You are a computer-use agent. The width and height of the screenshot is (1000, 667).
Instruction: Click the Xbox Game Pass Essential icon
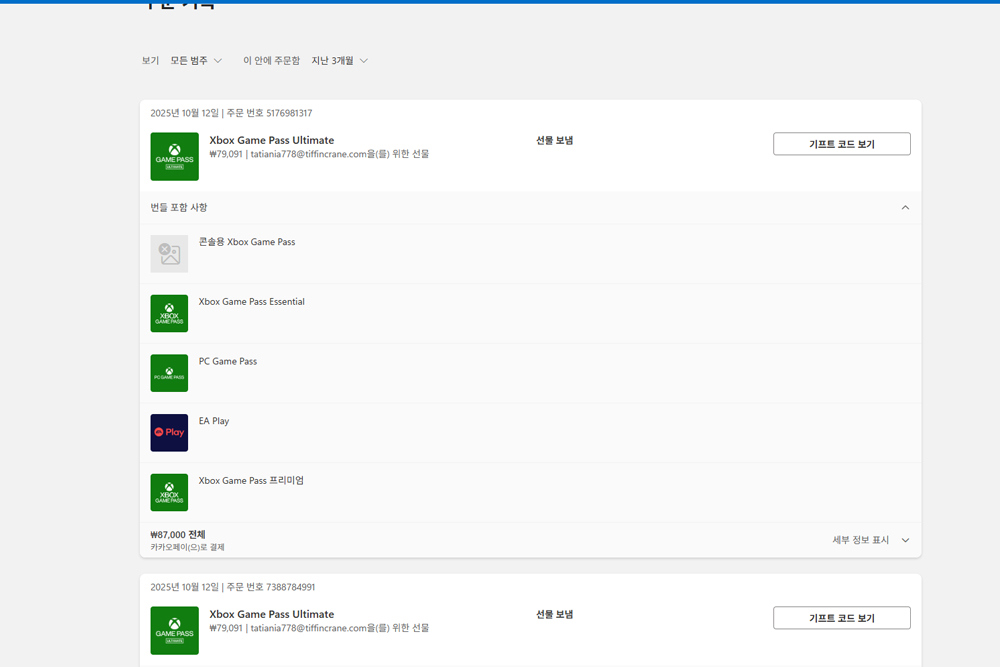pyautogui.click(x=169, y=313)
